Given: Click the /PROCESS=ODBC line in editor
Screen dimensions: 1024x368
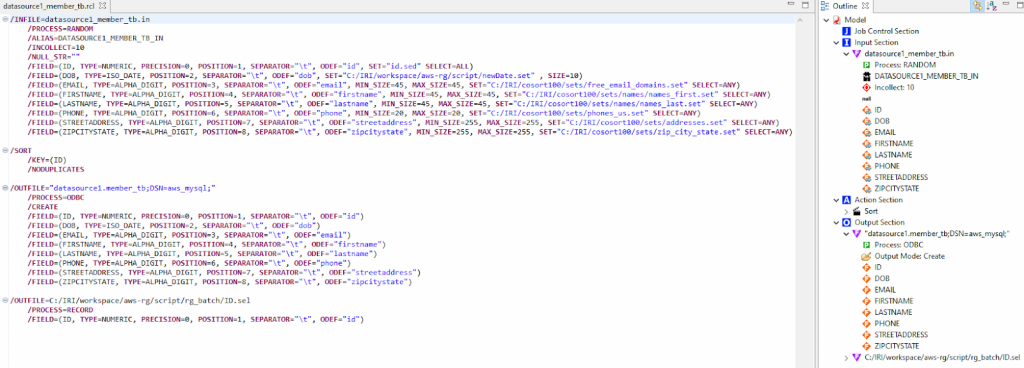Looking at the screenshot, I should [56, 197].
